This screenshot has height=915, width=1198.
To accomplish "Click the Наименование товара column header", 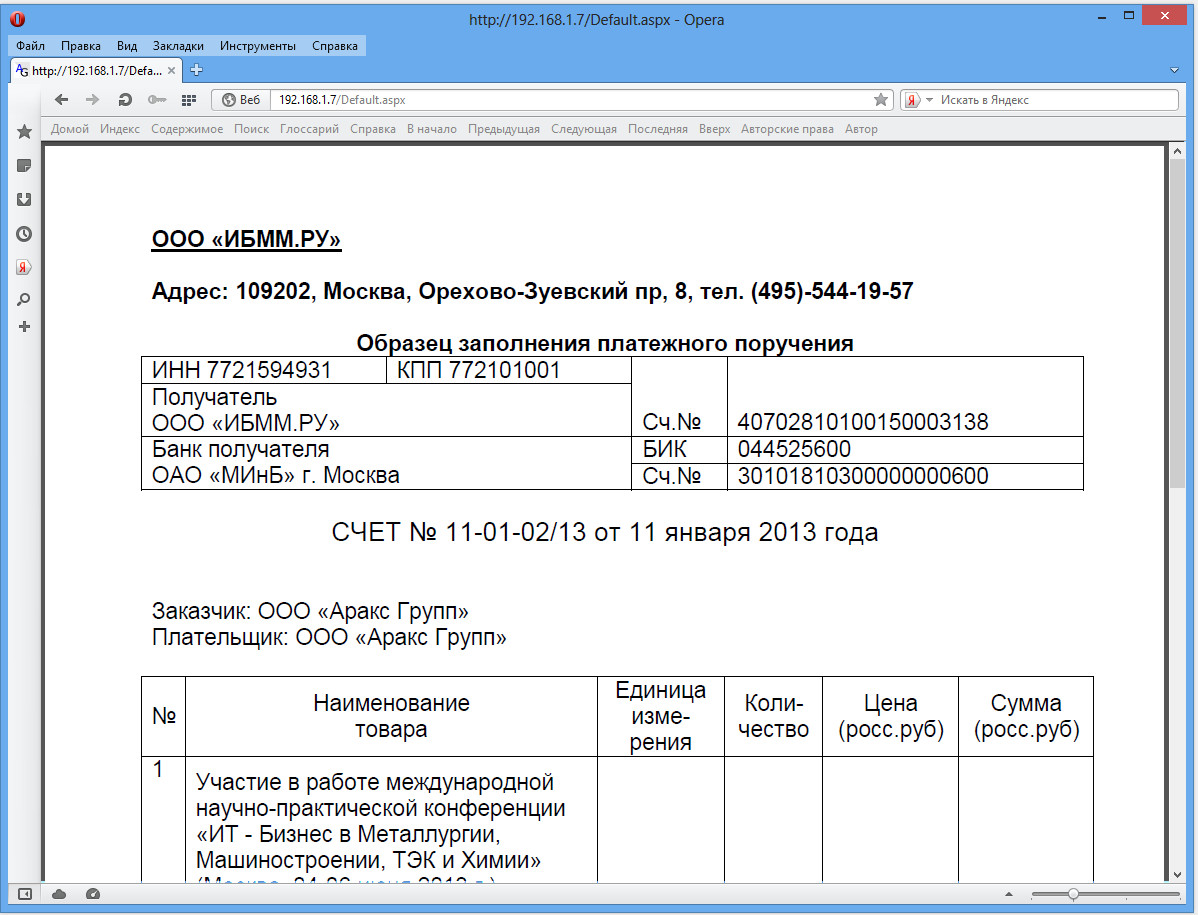I will click(x=391, y=716).
